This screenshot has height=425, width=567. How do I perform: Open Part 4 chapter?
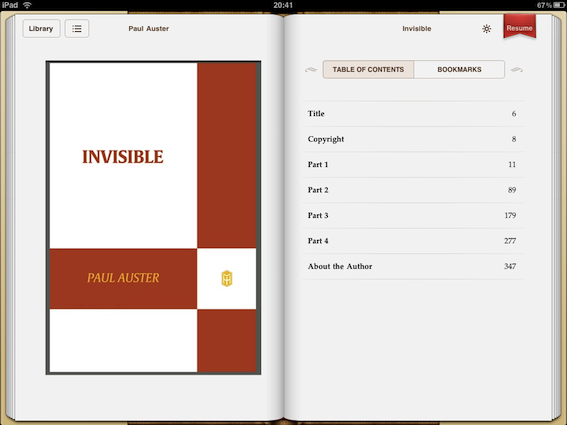click(413, 241)
